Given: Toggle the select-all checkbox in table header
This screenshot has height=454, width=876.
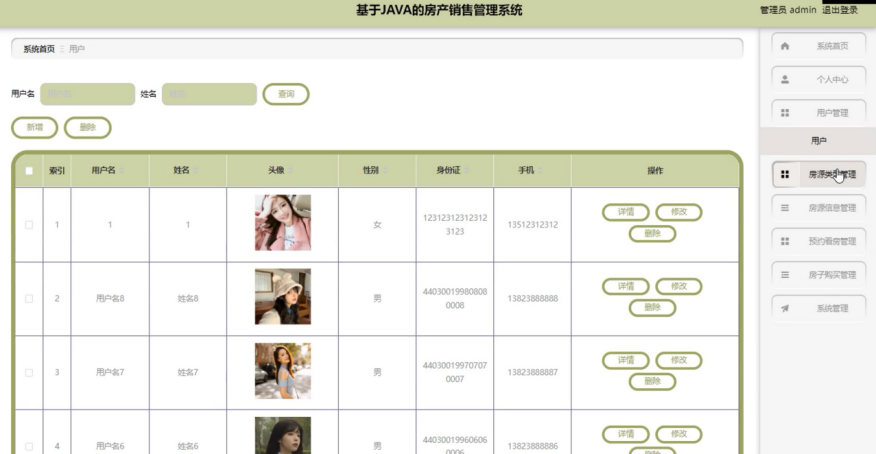Looking at the screenshot, I should [x=29, y=171].
